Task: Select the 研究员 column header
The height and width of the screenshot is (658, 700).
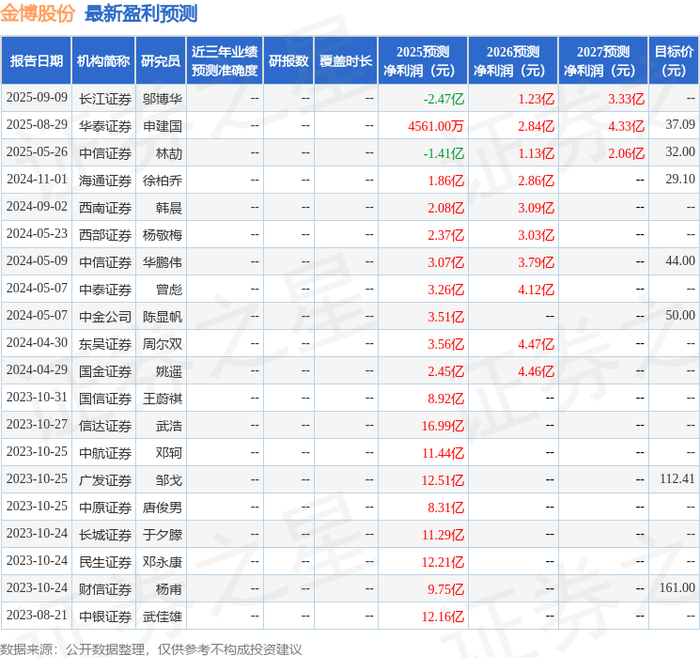Action: point(161,61)
